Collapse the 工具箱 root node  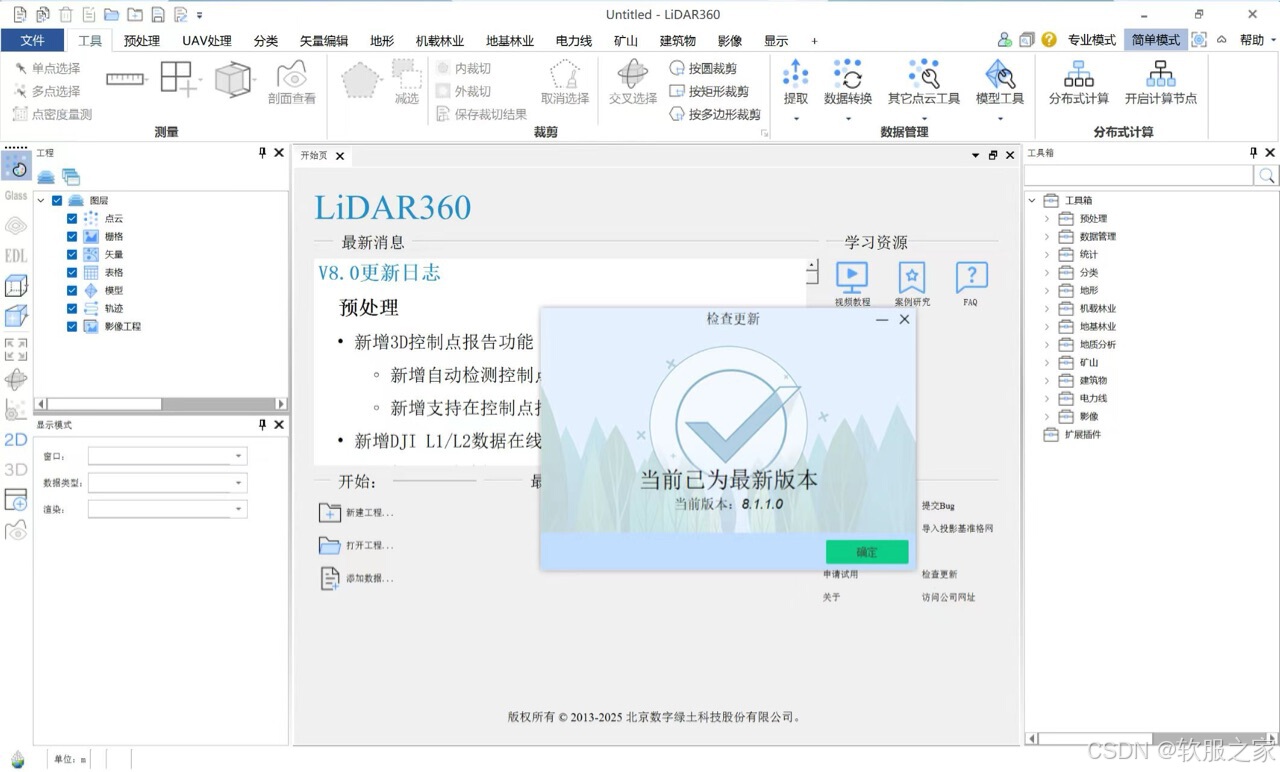1032,200
